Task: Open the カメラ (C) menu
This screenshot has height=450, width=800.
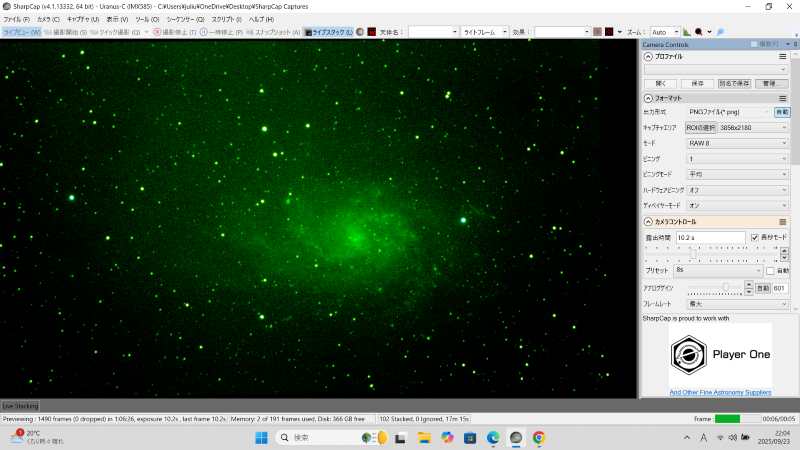Action: pos(48,19)
